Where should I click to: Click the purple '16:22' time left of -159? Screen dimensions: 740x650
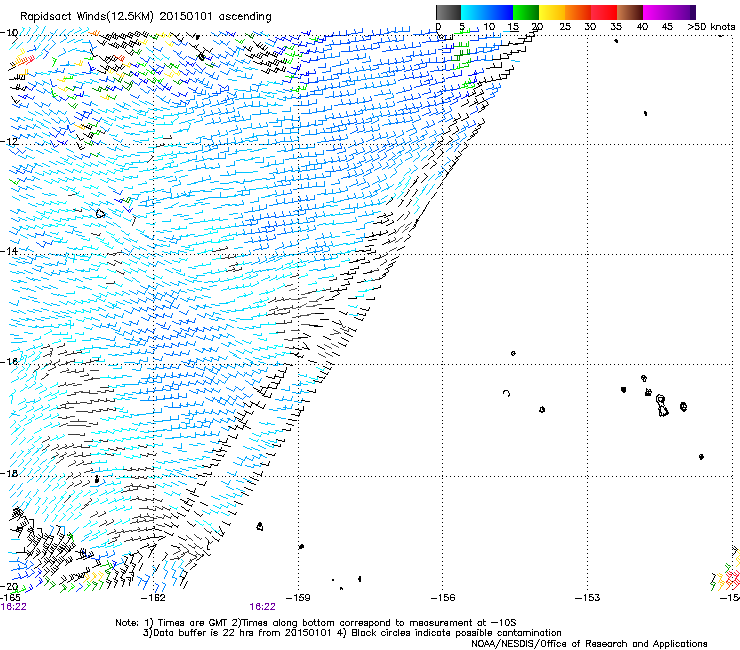pyautogui.click(x=262, y=607)
